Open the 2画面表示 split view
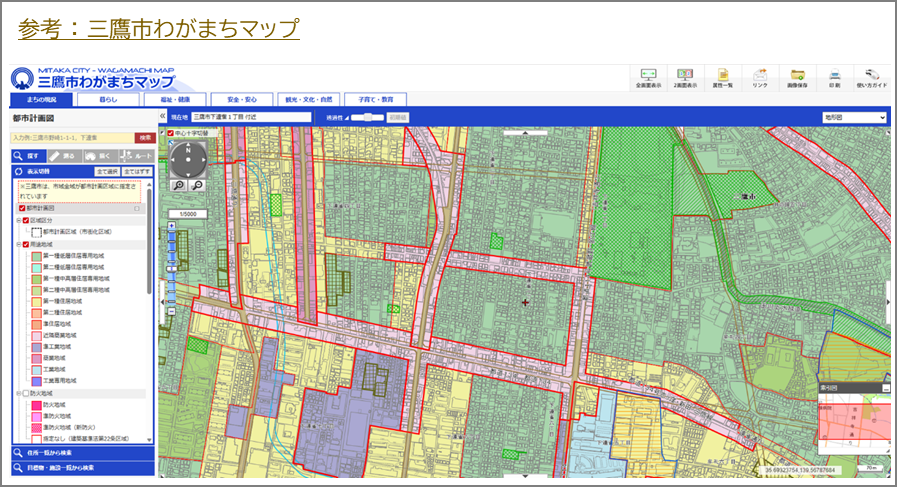897x487 pixels. click(685, 77)
